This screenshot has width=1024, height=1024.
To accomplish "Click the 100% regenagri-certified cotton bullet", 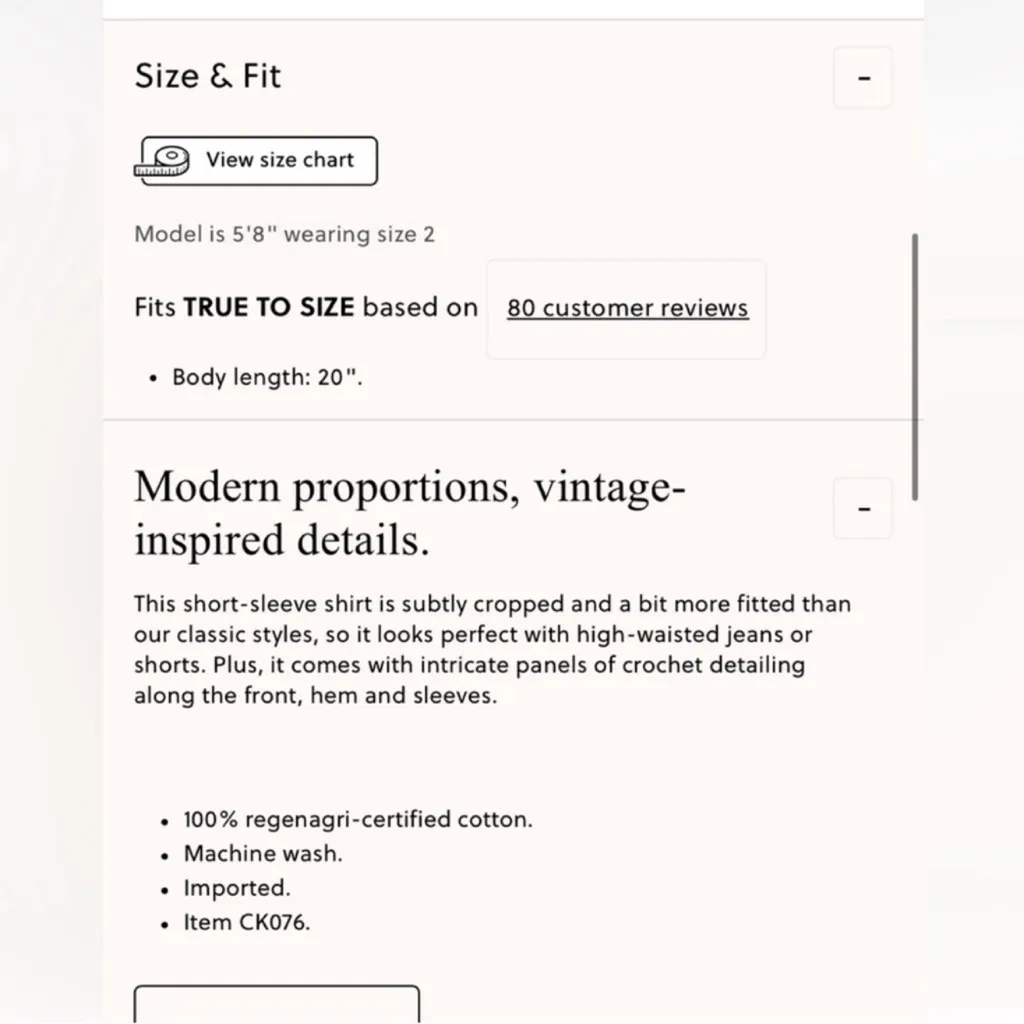I will [358, 820].
